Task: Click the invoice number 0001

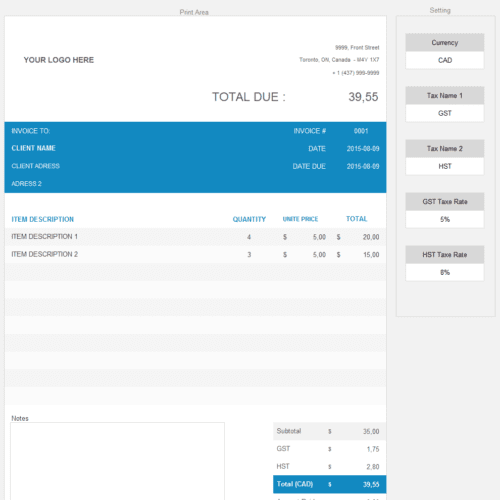Action: click(361, 131)
